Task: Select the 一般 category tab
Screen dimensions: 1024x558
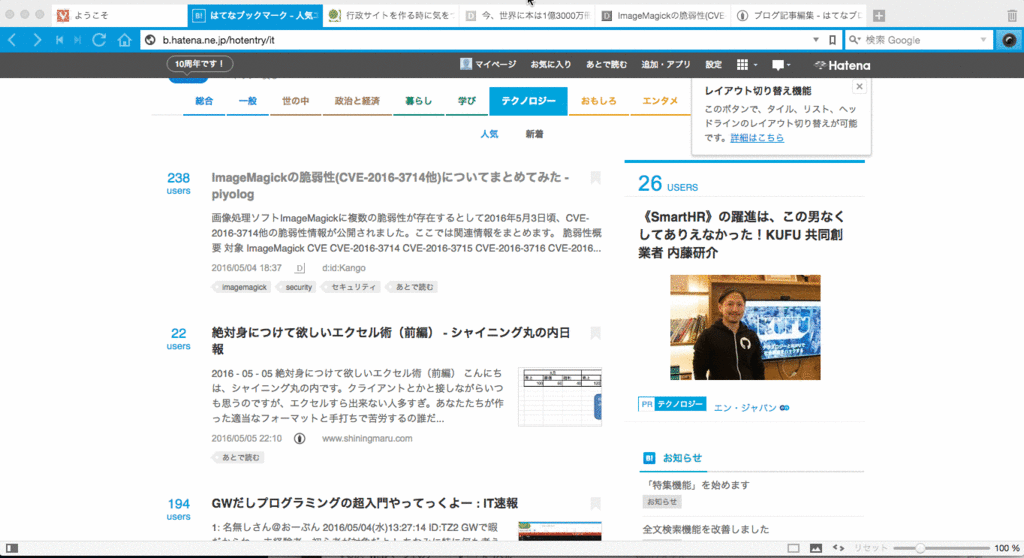Action: [x=248, y=101]
